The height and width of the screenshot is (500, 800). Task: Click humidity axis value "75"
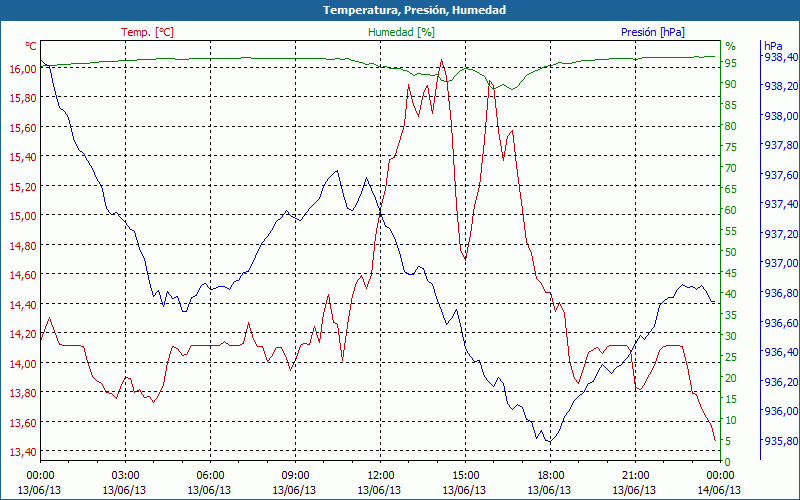(x=731, y=147)
